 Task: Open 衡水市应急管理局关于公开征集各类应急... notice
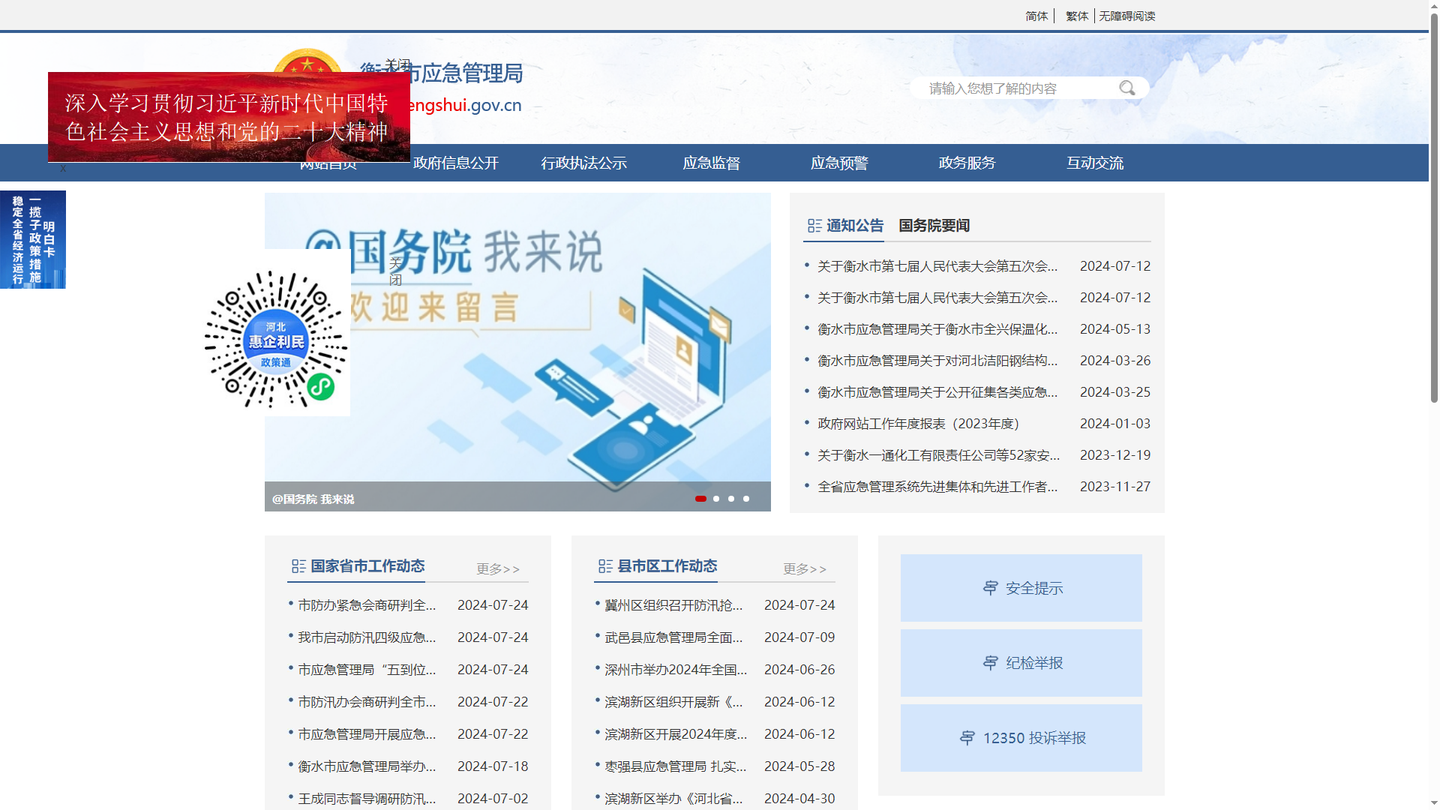938,392
